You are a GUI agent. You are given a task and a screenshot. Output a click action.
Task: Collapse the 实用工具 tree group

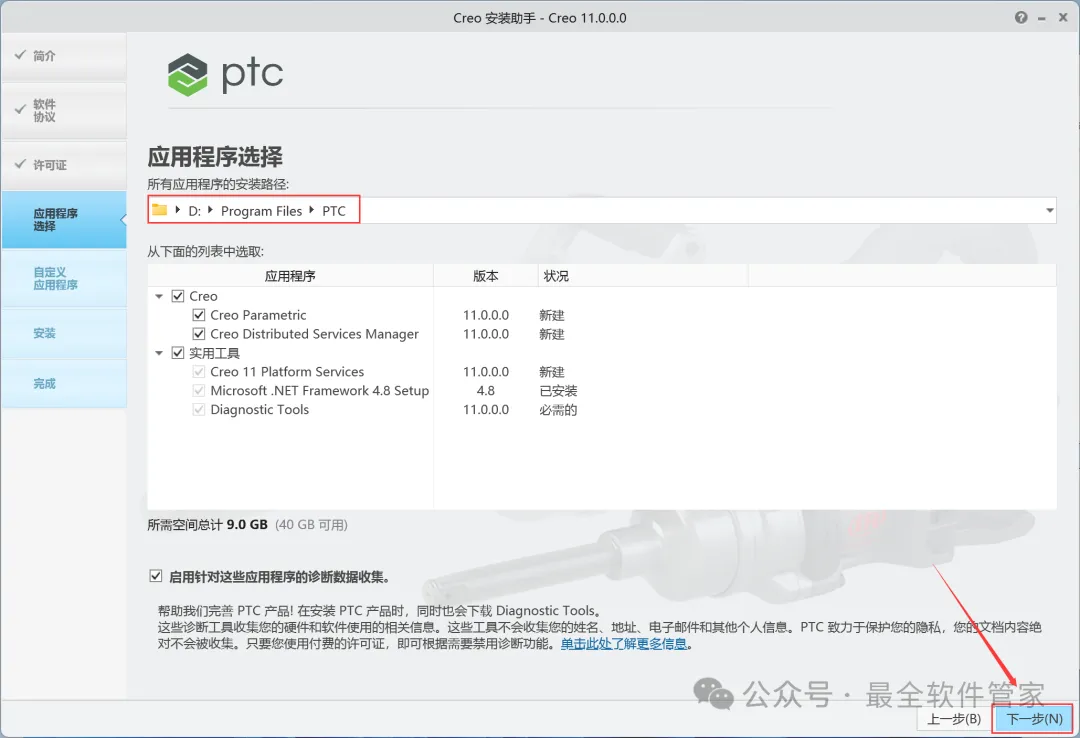[x=159, y=353]
